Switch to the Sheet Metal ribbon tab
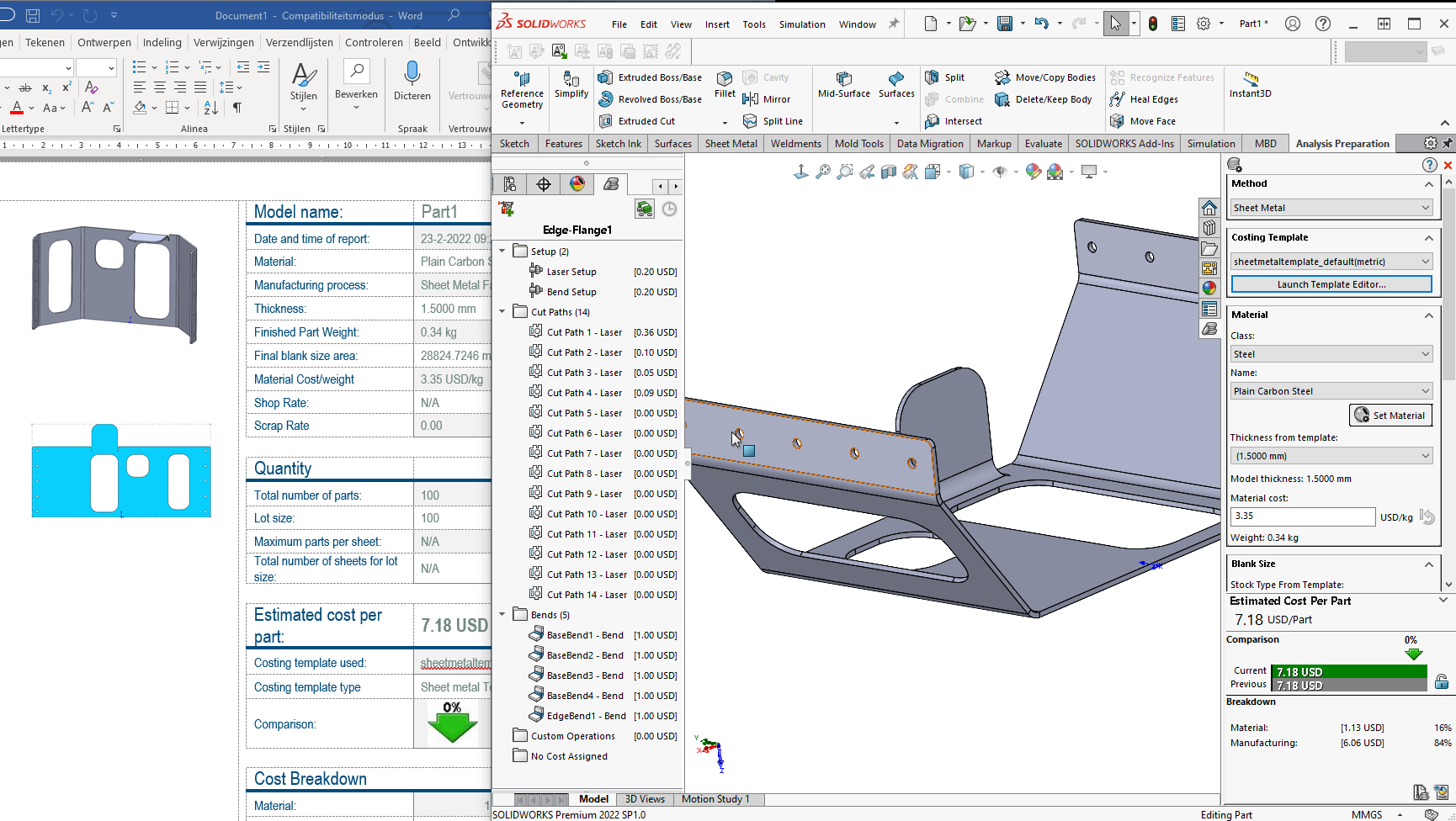Screen dimensions: 1456x821 point(731,144)
